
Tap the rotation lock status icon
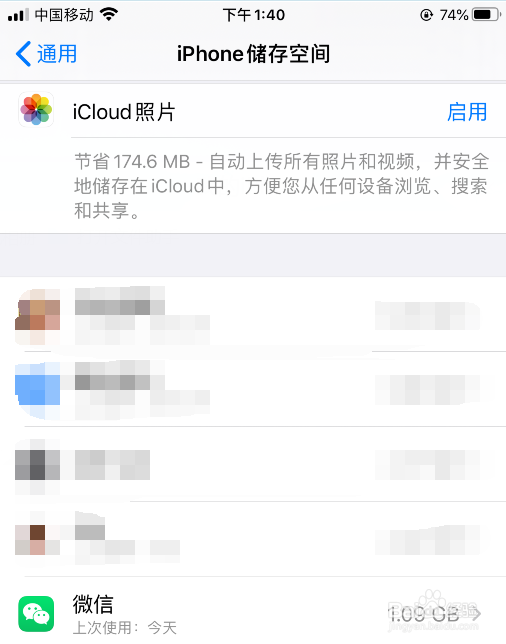click(x=426, y=15)
